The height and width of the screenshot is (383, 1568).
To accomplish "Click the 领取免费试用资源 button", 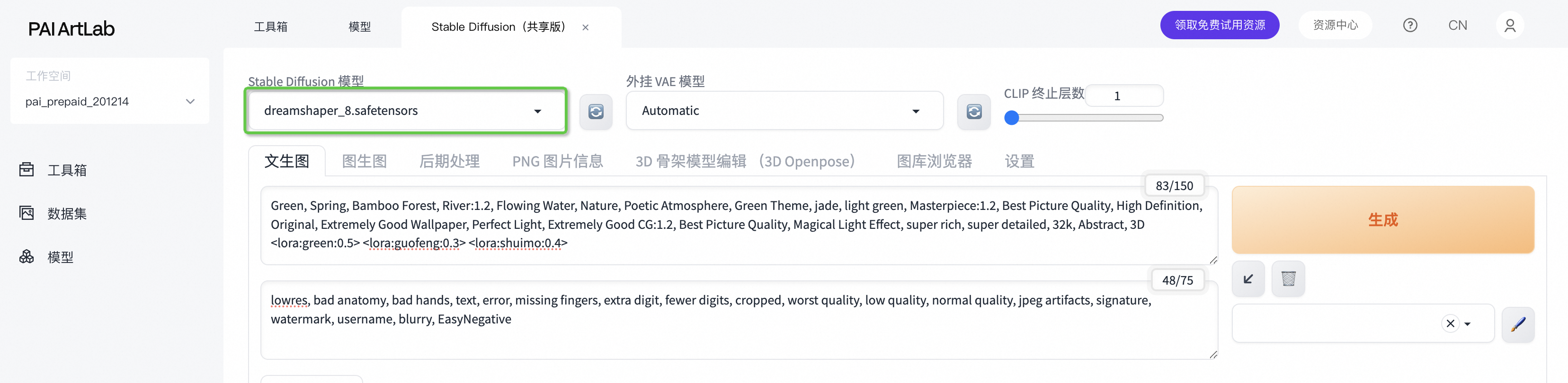I will [x=1219, y=26].
